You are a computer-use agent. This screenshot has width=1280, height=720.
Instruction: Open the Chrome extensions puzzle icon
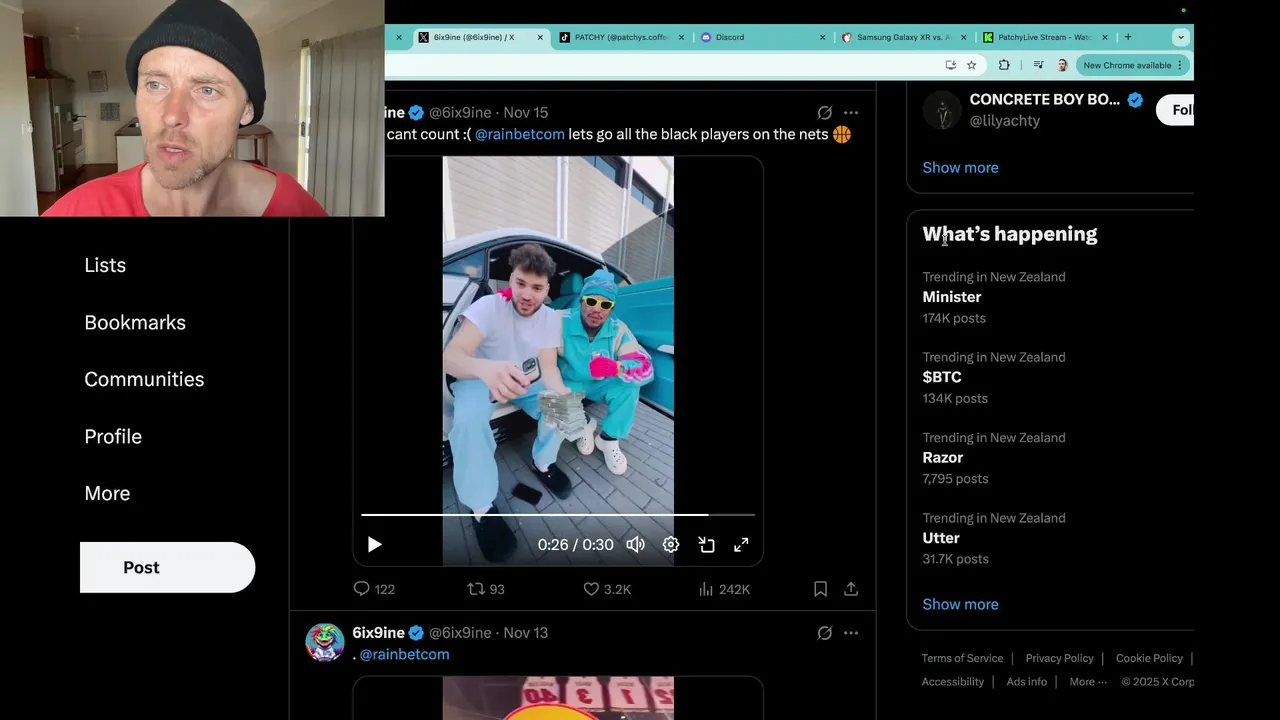point(1004,65)
